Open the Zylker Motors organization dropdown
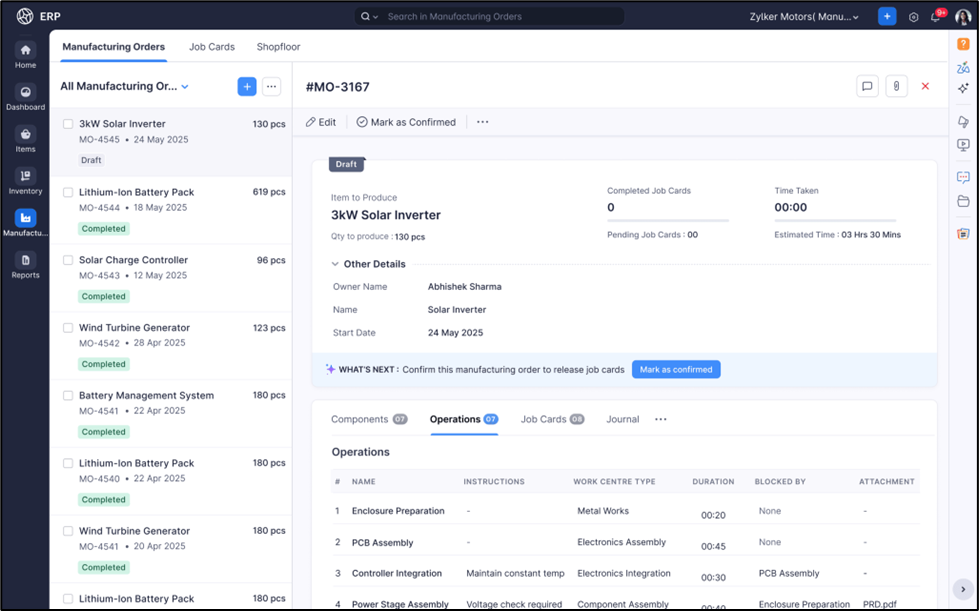The width and height of the screenshot is (979, 611). pyautogui.click(x=805, y=17)
